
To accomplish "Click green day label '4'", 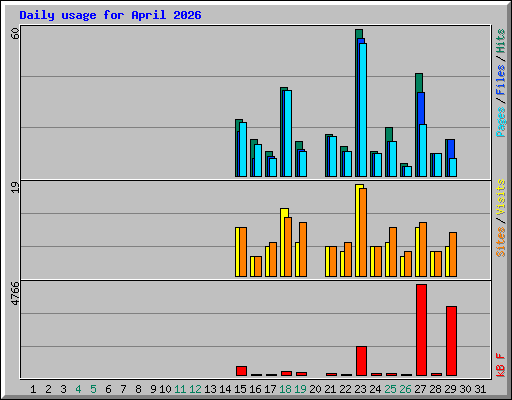I will [78, 389].
